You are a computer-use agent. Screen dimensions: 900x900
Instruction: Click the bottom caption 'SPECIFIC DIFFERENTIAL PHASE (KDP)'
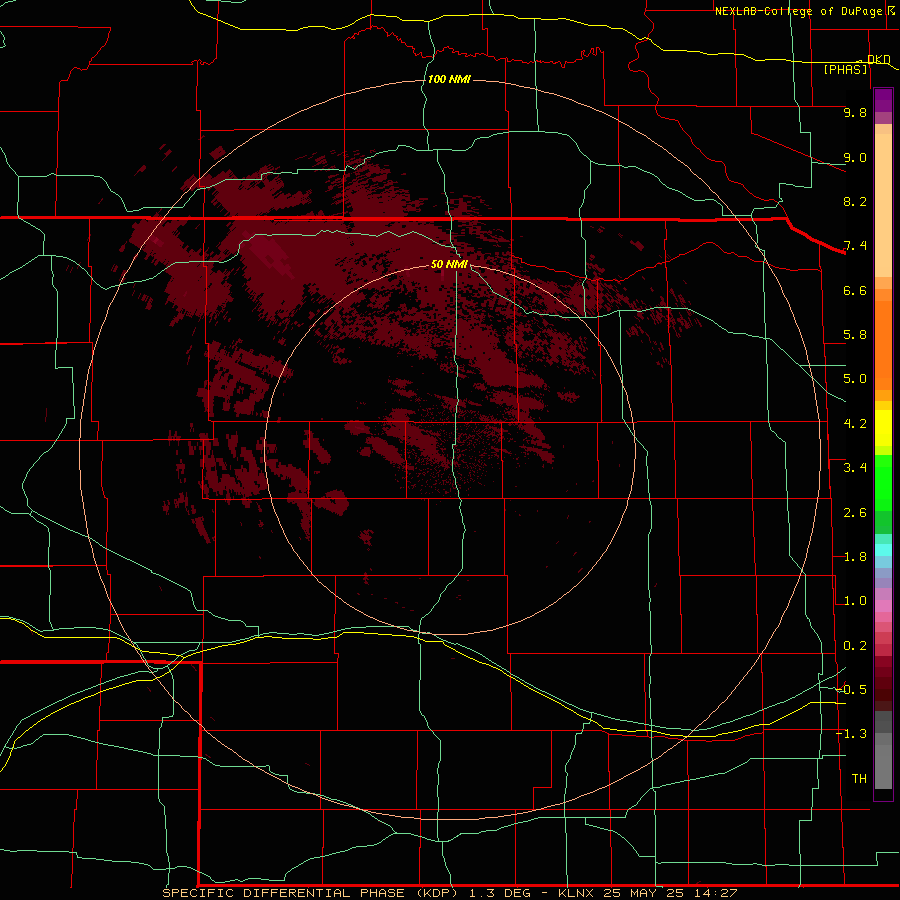pyautogui.click(x=311, y=893)
